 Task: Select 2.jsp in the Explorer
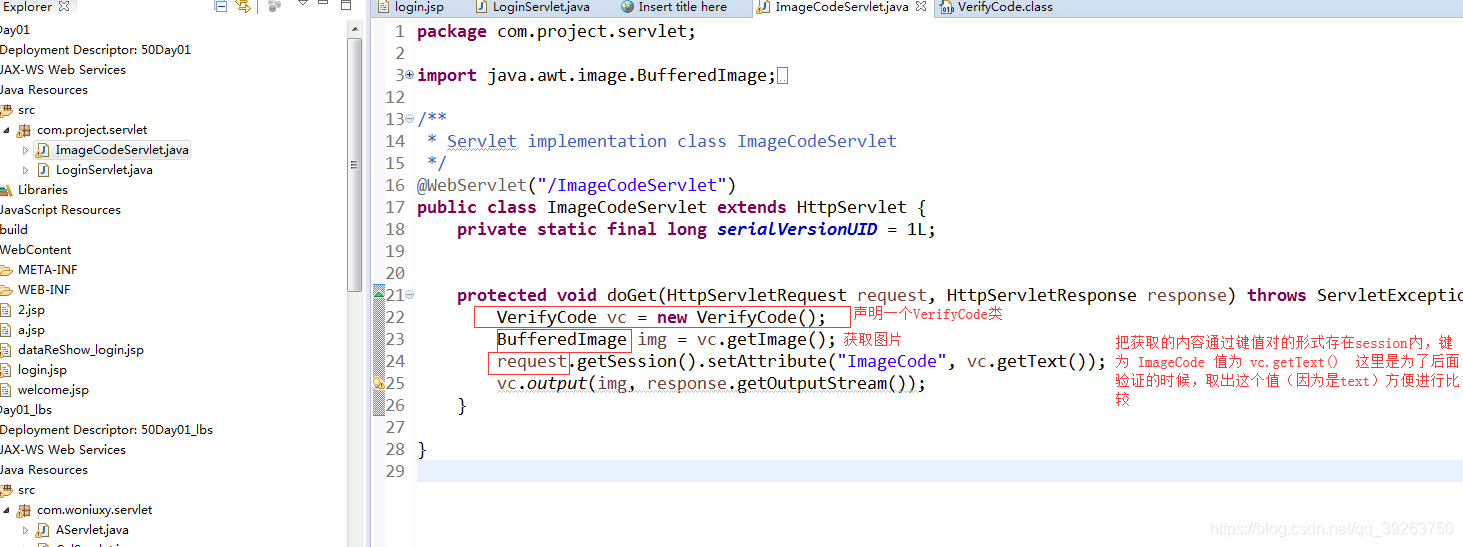point(31,310)
